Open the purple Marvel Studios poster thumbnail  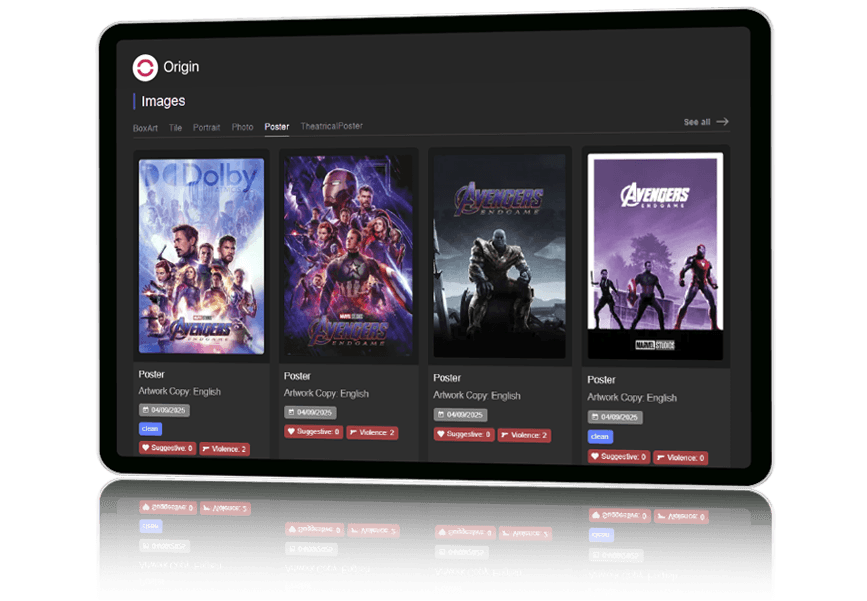pos(655,257)
